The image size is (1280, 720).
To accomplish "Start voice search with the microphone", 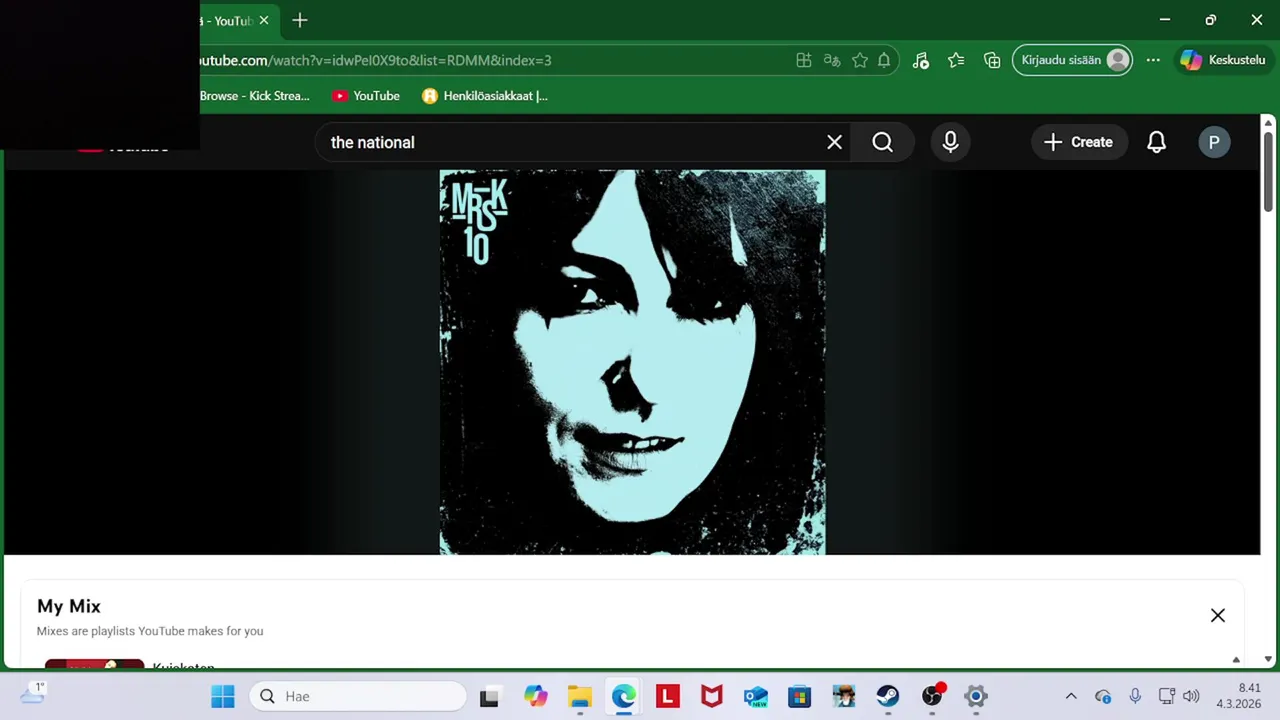I will click(x=950, y=142).
